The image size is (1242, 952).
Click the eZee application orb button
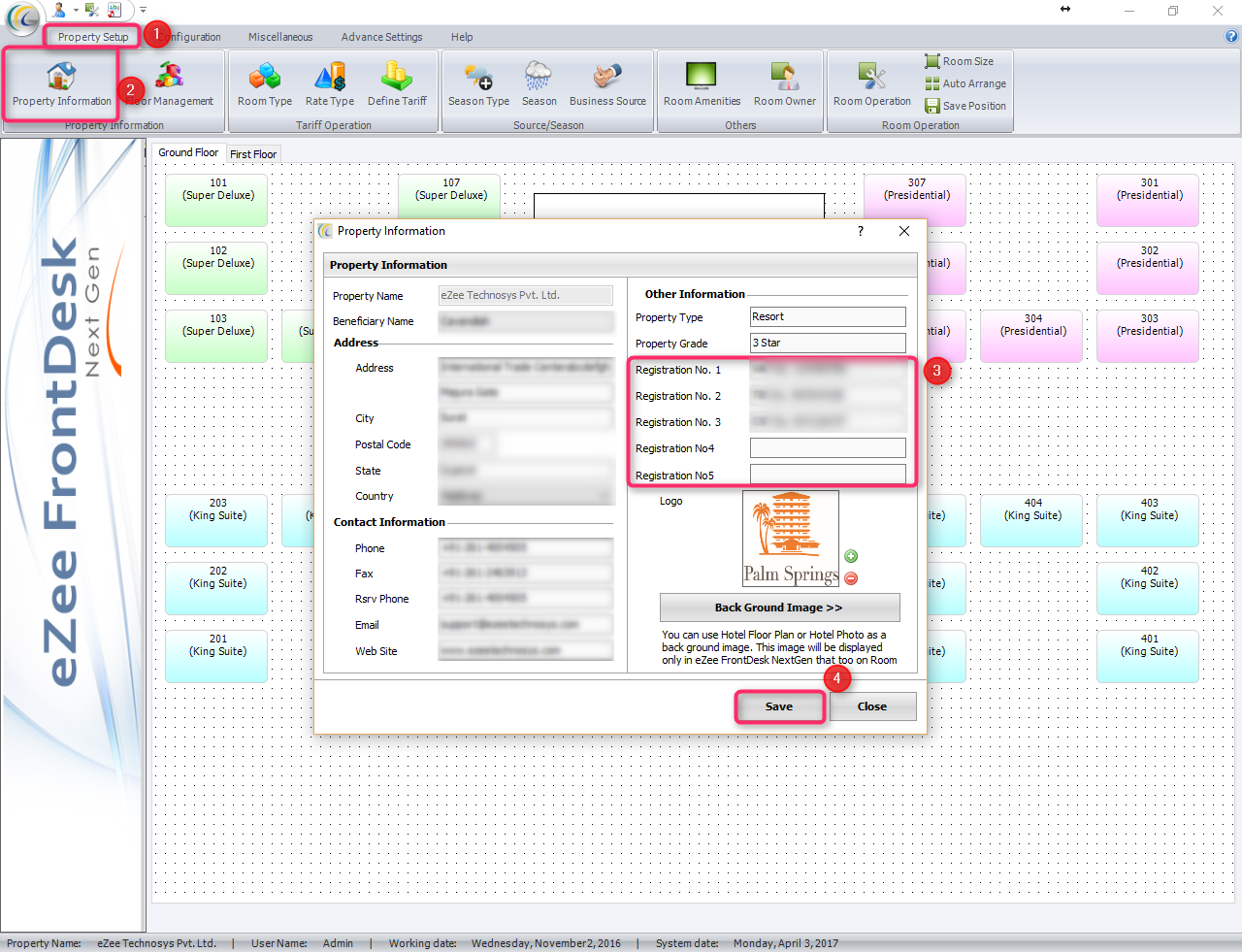tap(22, 17)
